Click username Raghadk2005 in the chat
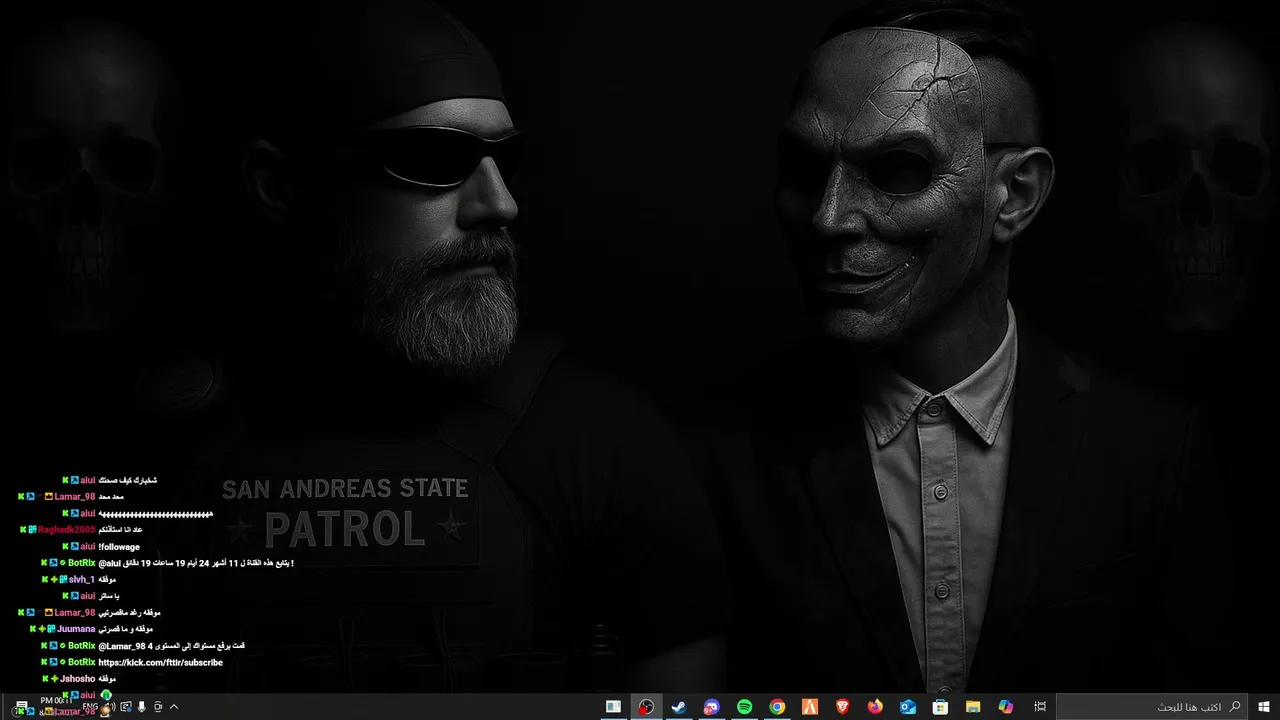The width and height of the screenshot is (1280, 720). point(67,530)
